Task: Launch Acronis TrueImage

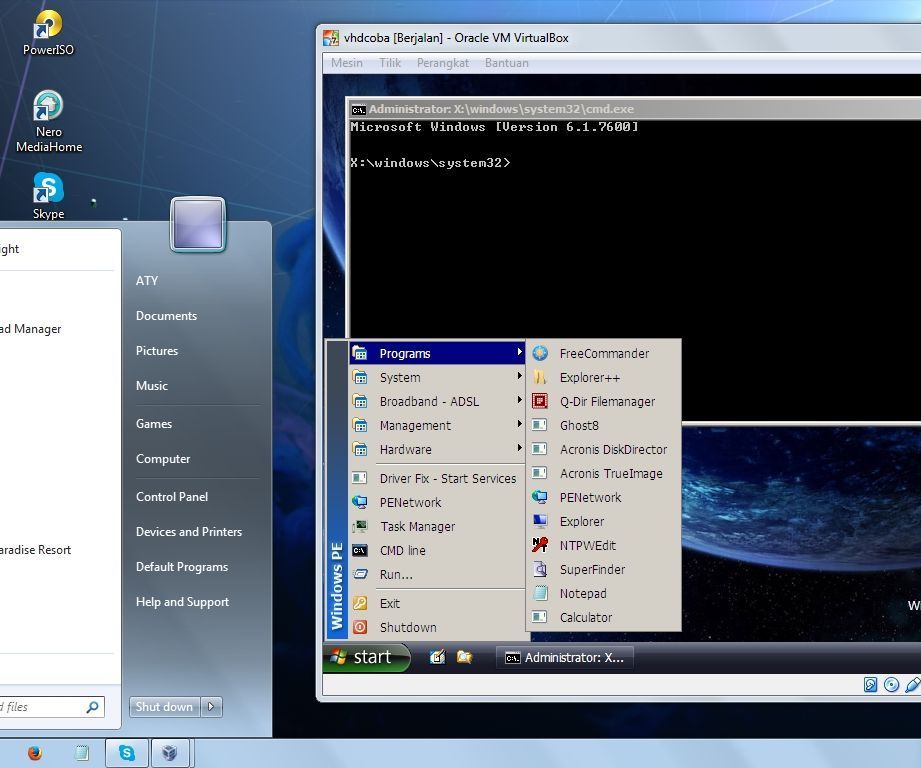Action: click(x=603, y=474)
